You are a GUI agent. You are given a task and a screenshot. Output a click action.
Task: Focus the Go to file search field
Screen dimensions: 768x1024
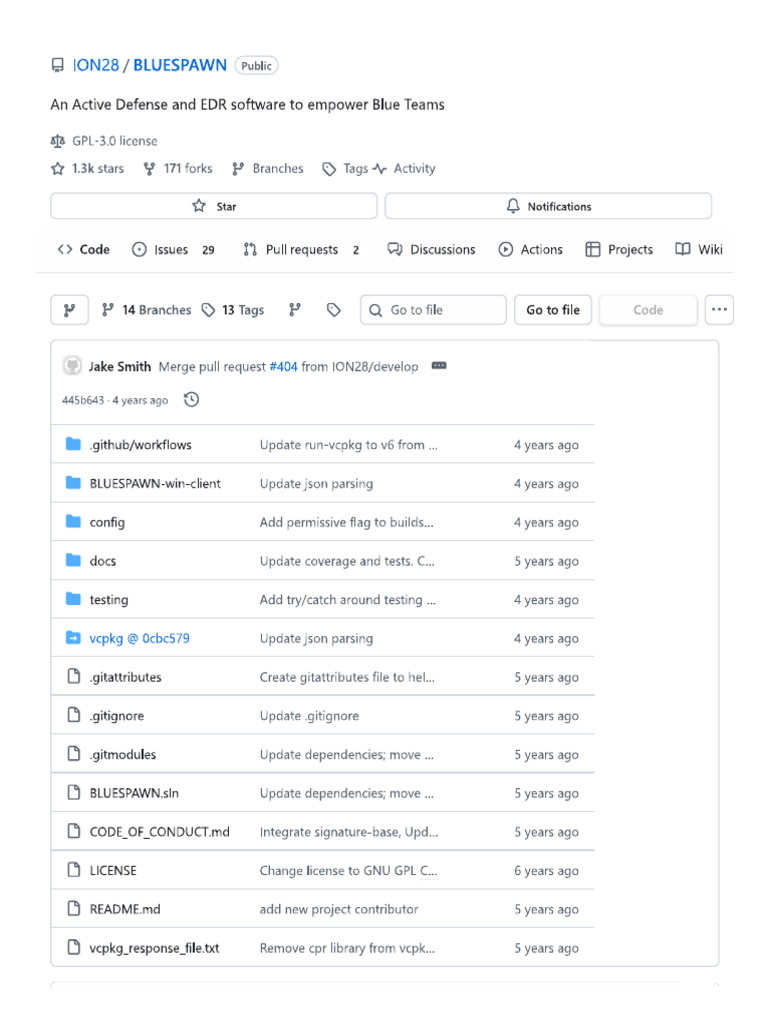(433, 310)
